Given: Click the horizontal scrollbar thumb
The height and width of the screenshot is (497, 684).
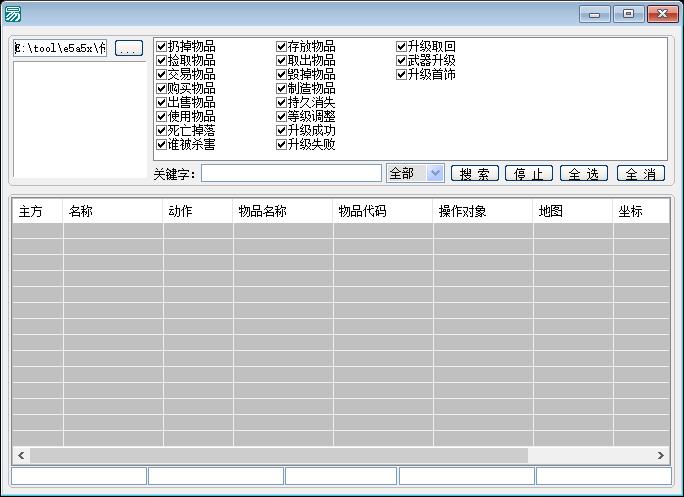Looking at the screenshot, I should (x=279, y=456).
